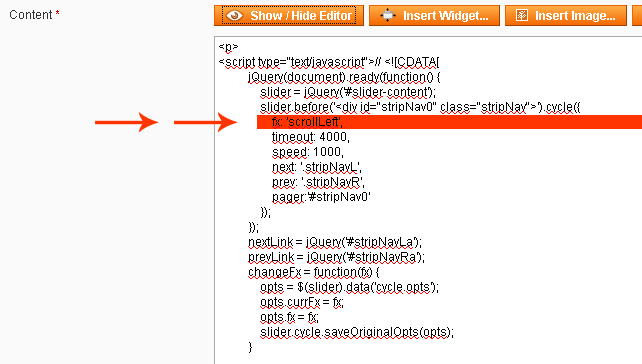The width and height of the screenshot is (642, 364).
Task: Click the opts.fx = fx; line
Action: (x=289, y=317)
